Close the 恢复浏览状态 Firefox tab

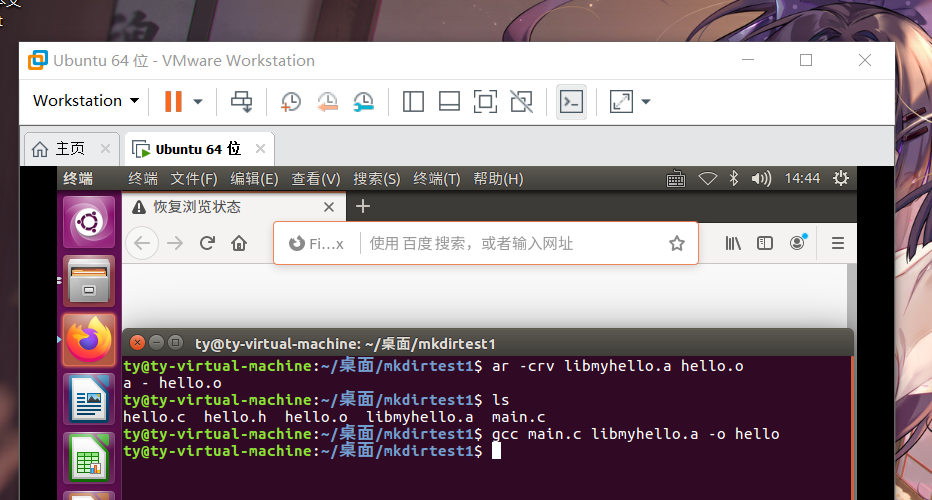point(329,207)
